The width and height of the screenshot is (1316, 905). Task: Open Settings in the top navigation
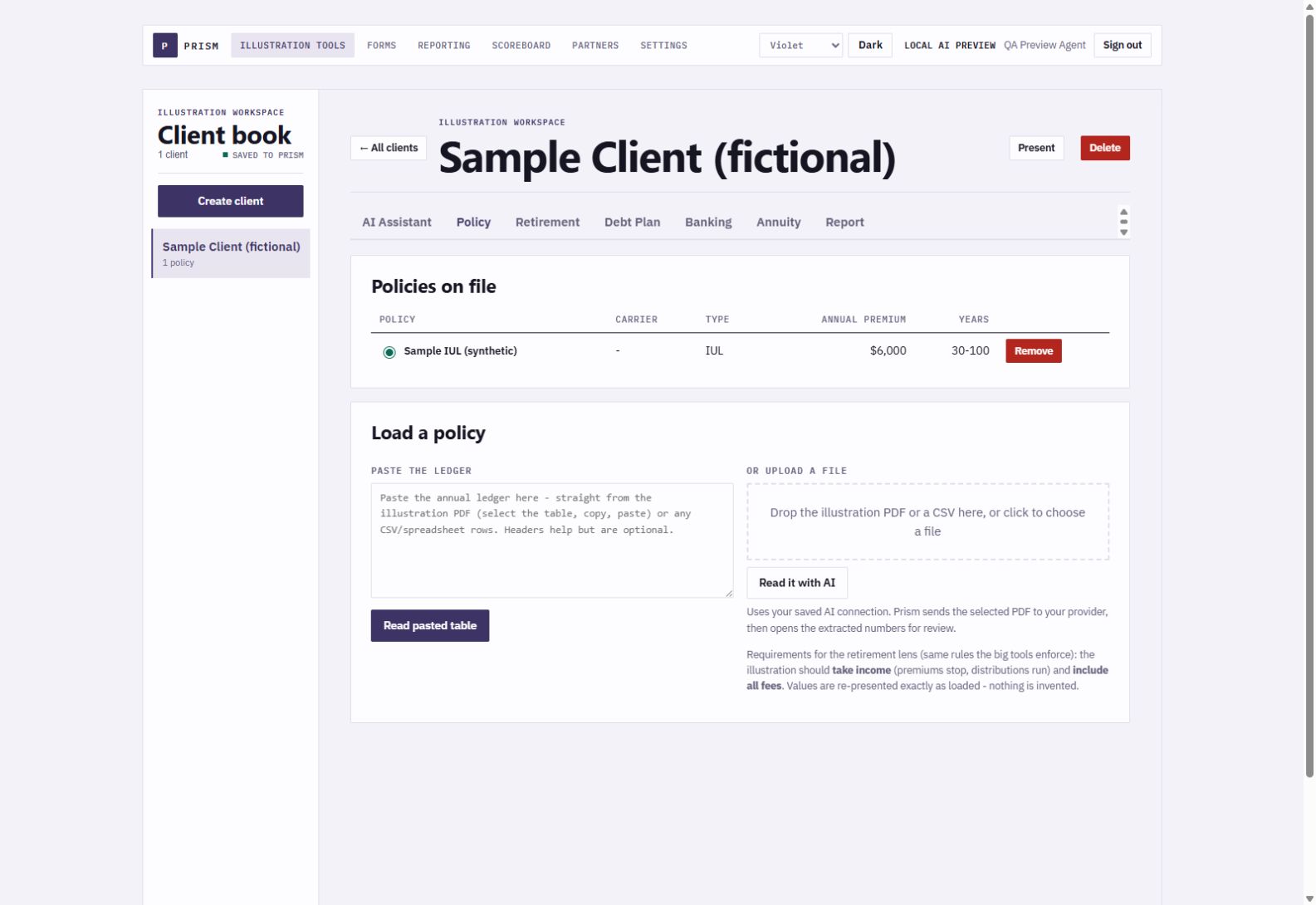click(663, 46)
